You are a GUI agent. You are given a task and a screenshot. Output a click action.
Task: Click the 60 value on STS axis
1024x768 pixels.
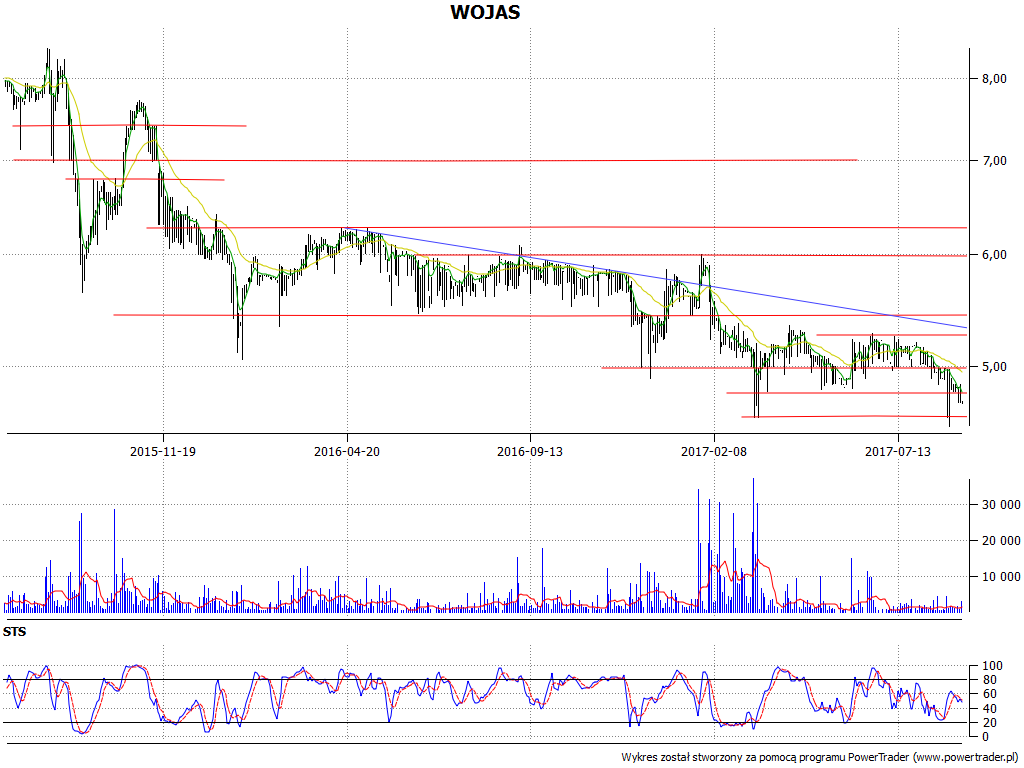click(989, 694)
